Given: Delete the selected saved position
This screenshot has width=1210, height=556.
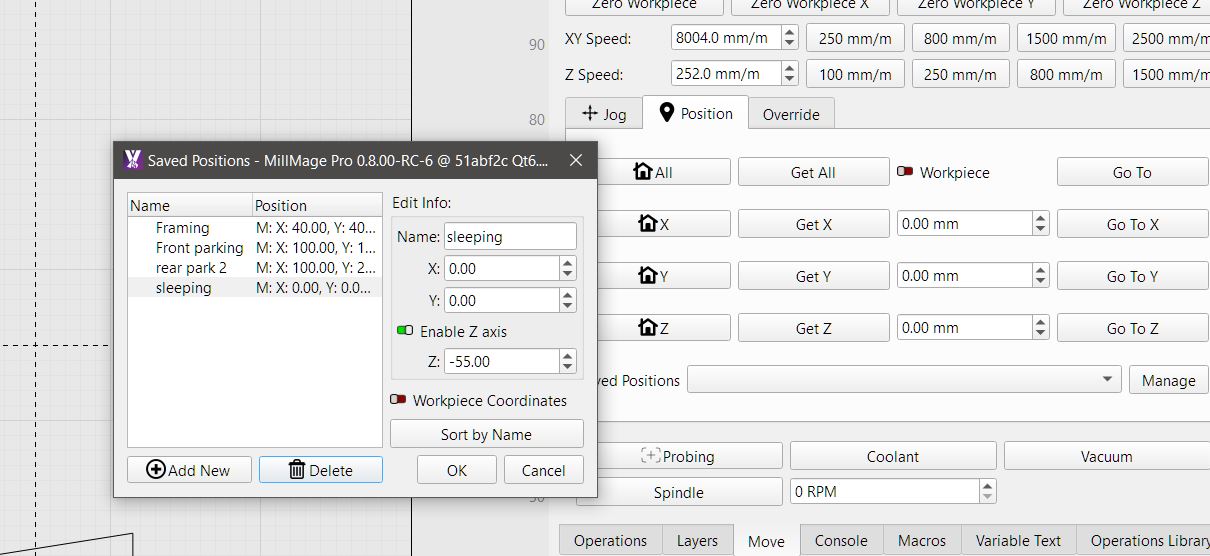Looking at the screenshot, I should click(321, 470).
